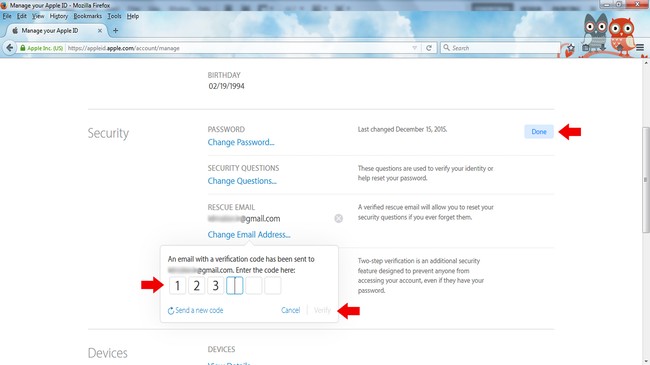The image size is (650, 365).
Task: Click the fifth empty code box
Action: tap(254, 285)
